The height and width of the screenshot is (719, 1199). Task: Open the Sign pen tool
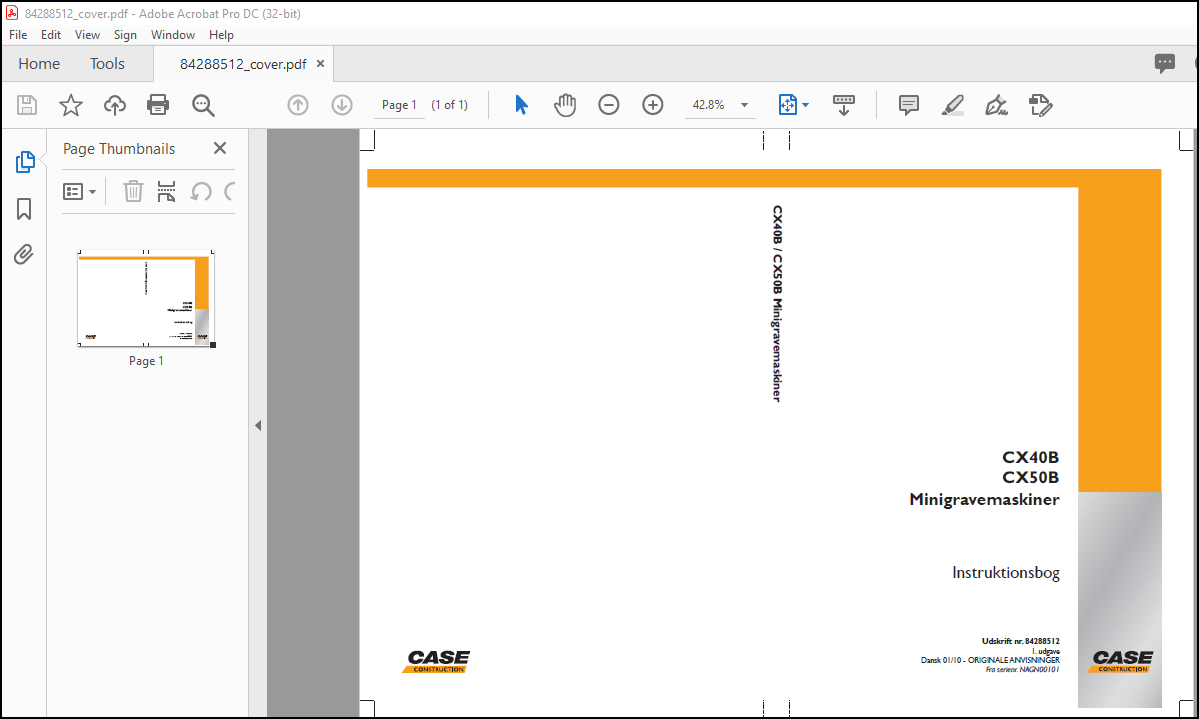[996, 105]
